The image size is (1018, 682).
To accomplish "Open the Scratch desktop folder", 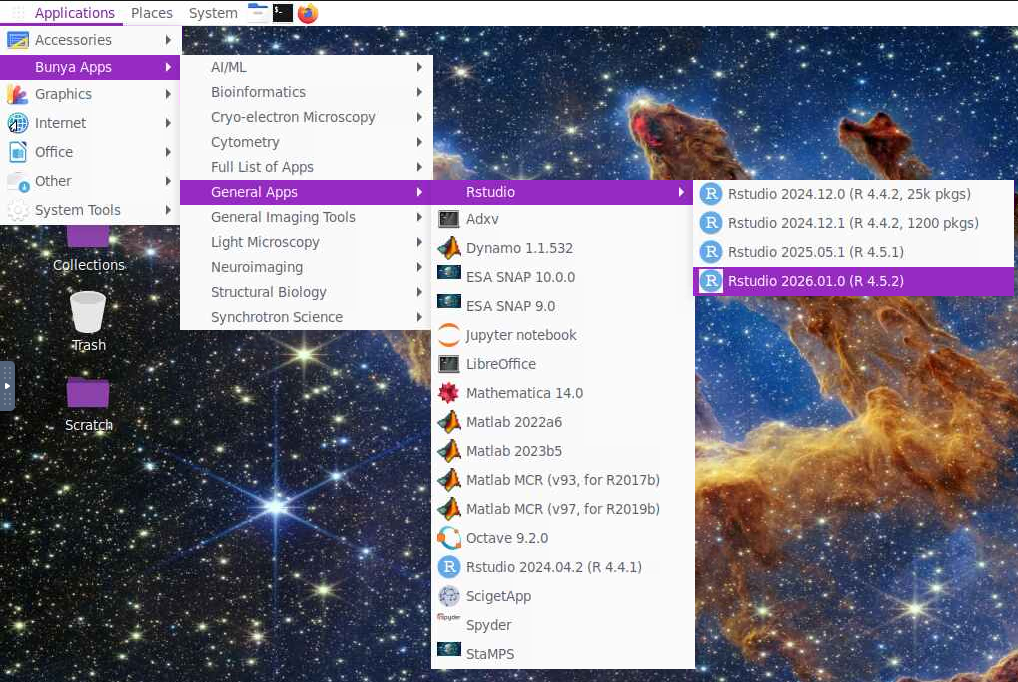I will click(88, 404).
